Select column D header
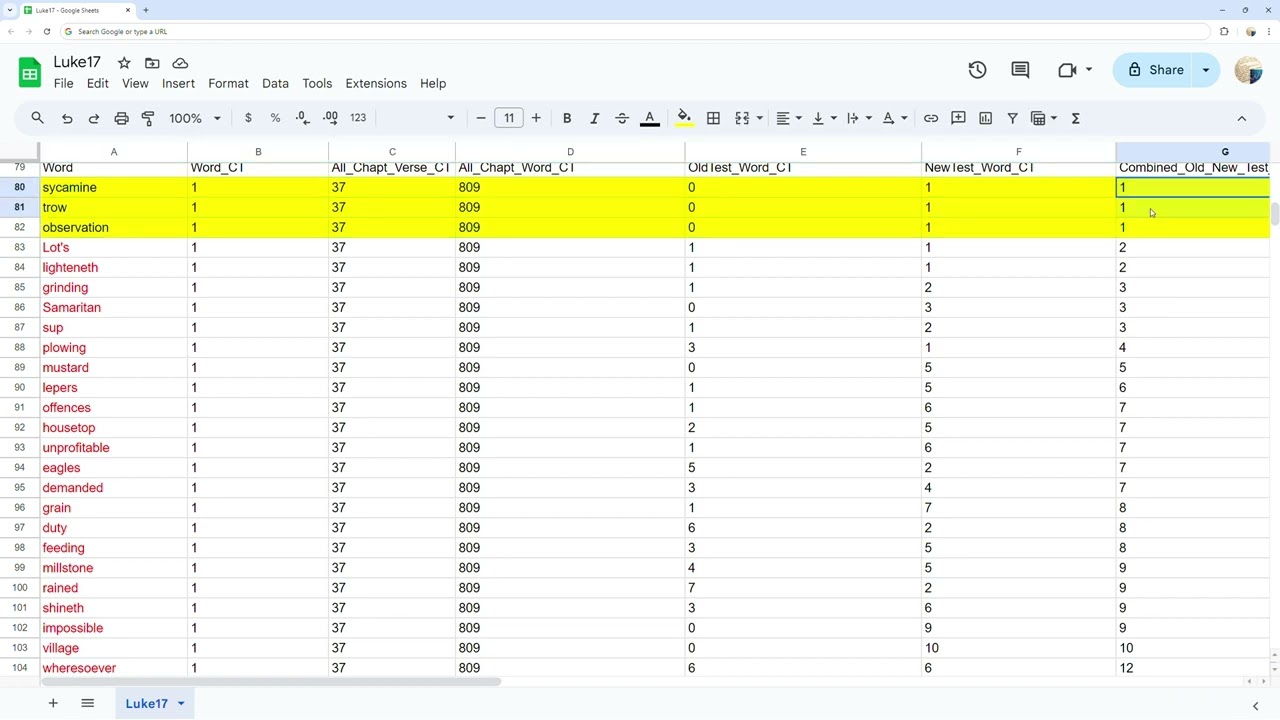This screenshot has width=1280, height=720. point(570,152)
